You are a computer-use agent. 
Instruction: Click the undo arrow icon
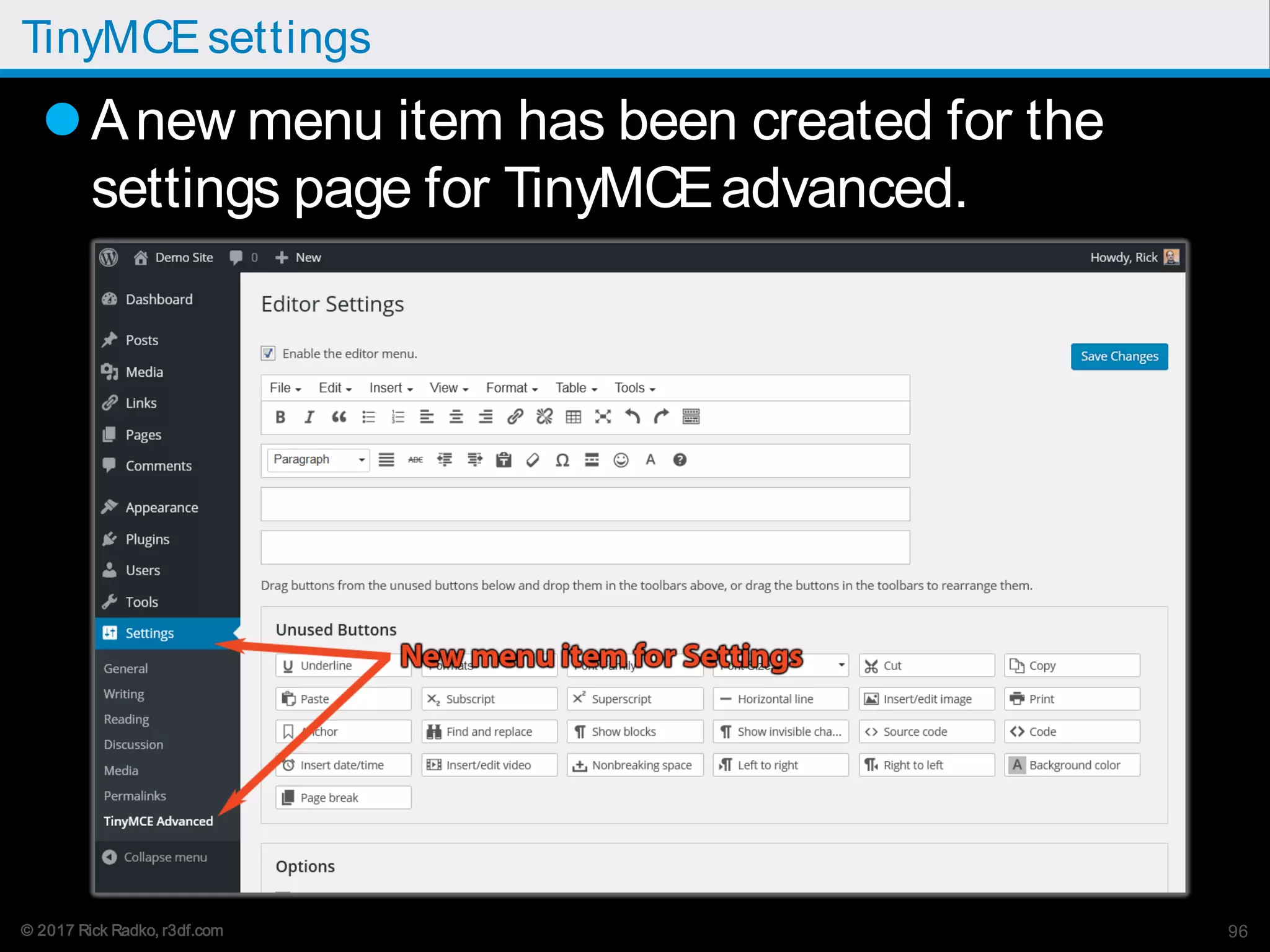click(x=632, y=416)
